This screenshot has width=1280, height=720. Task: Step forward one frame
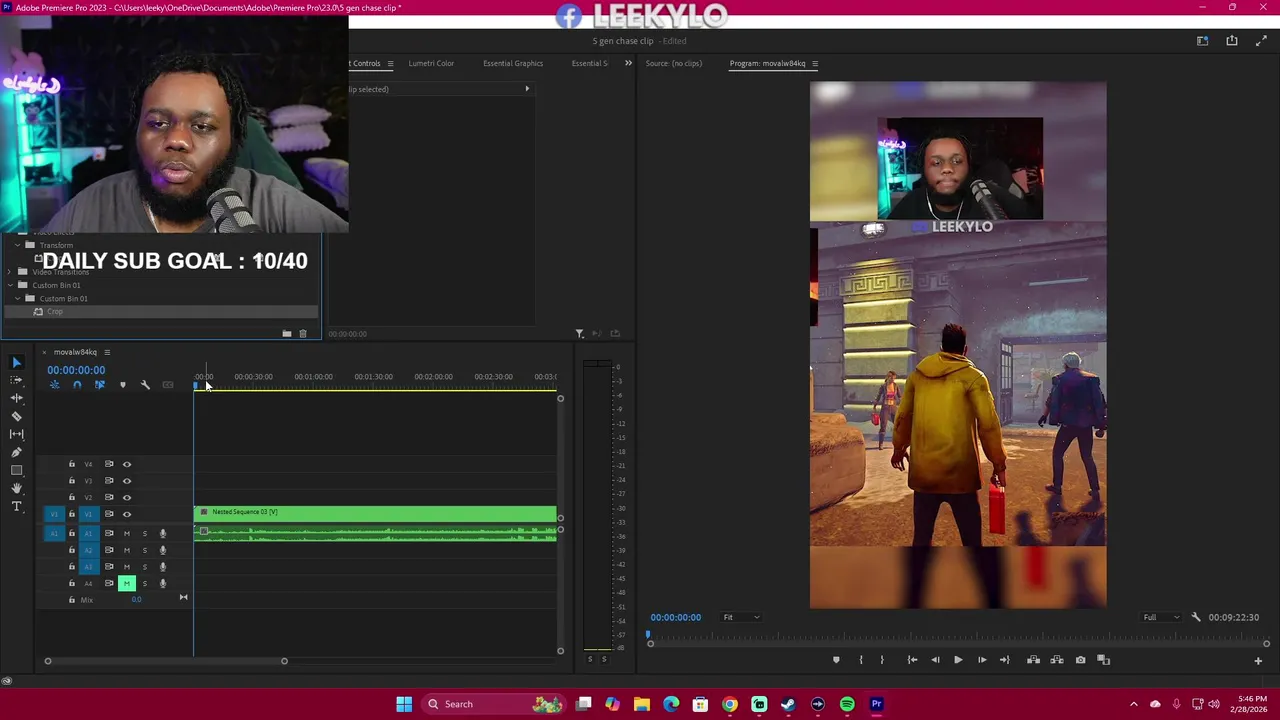(982, 660)
